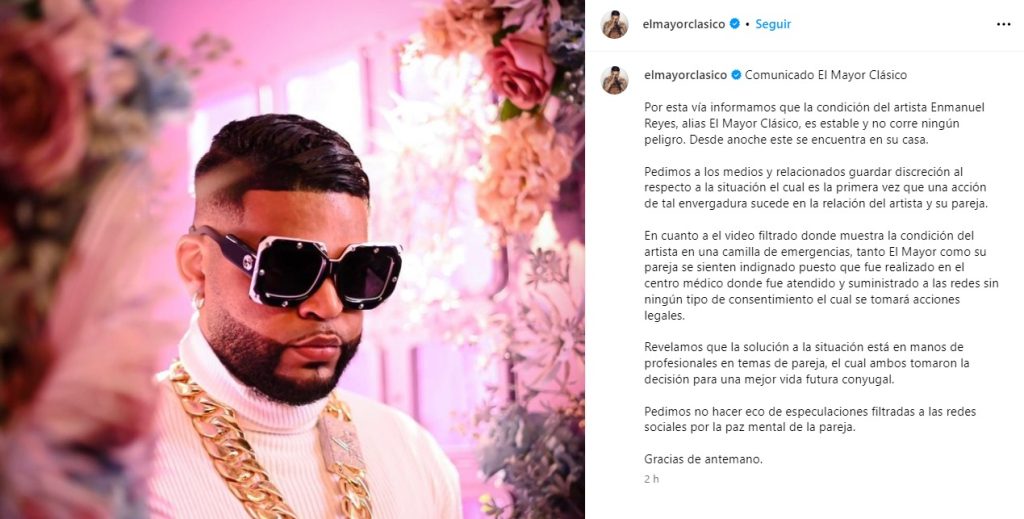
Task: Click the closing line Gracias de antemano
Action: pos(703,459)
